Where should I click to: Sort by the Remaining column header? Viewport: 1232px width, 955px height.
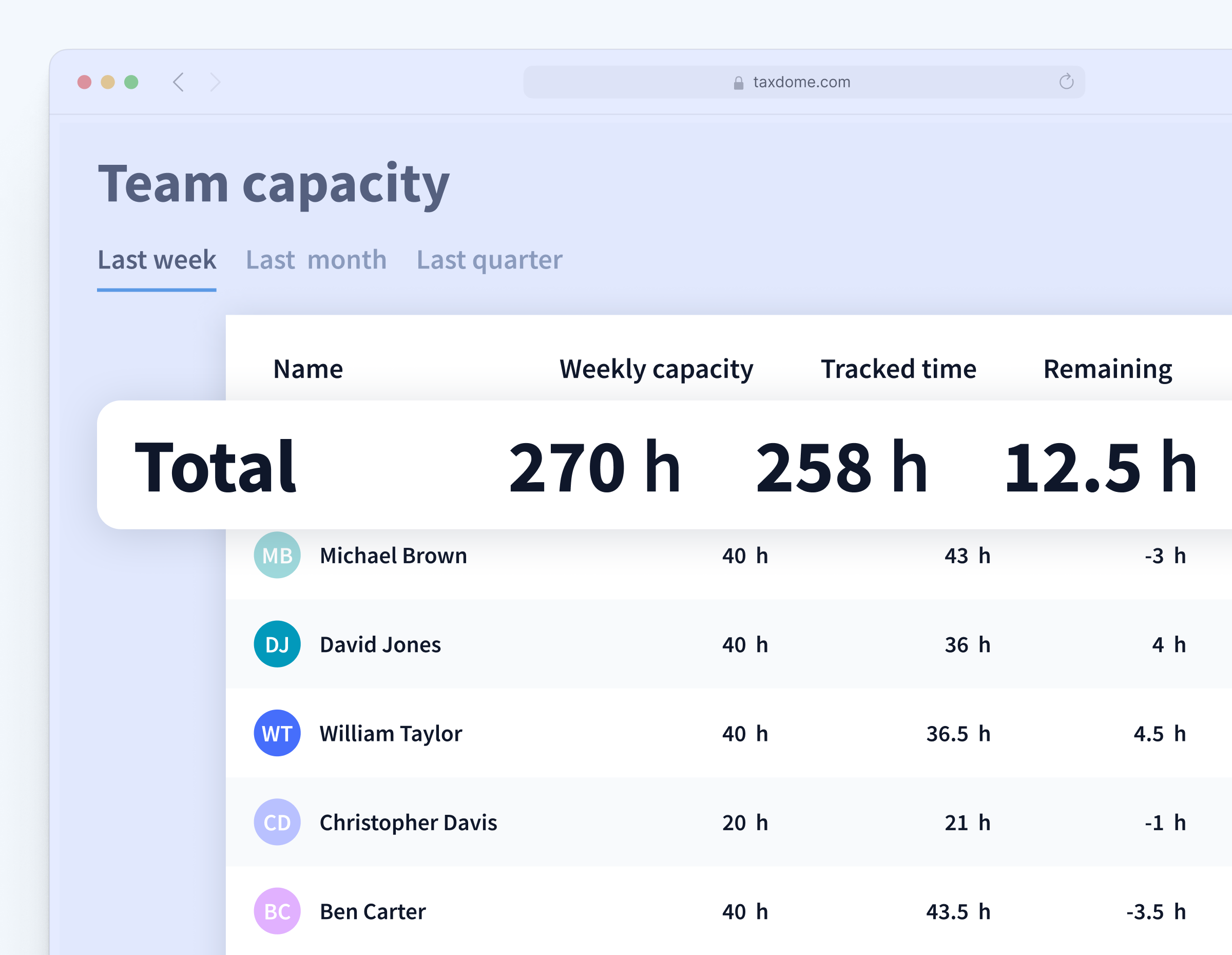click(x=1107, y=368)
